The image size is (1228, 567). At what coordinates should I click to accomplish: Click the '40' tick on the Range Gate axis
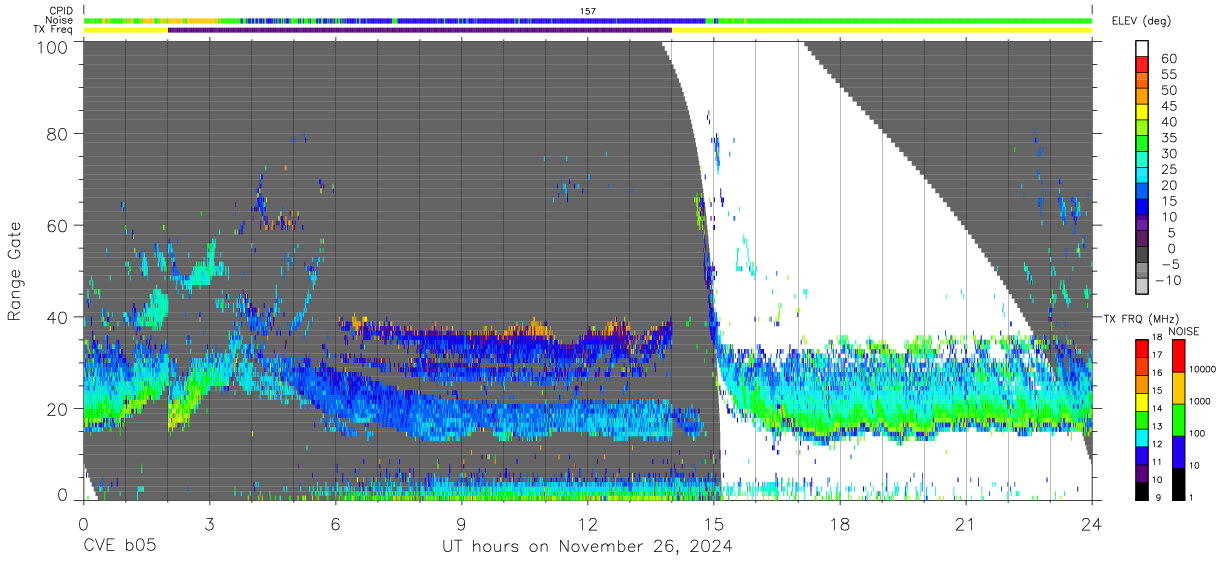[x=57, y=317]
